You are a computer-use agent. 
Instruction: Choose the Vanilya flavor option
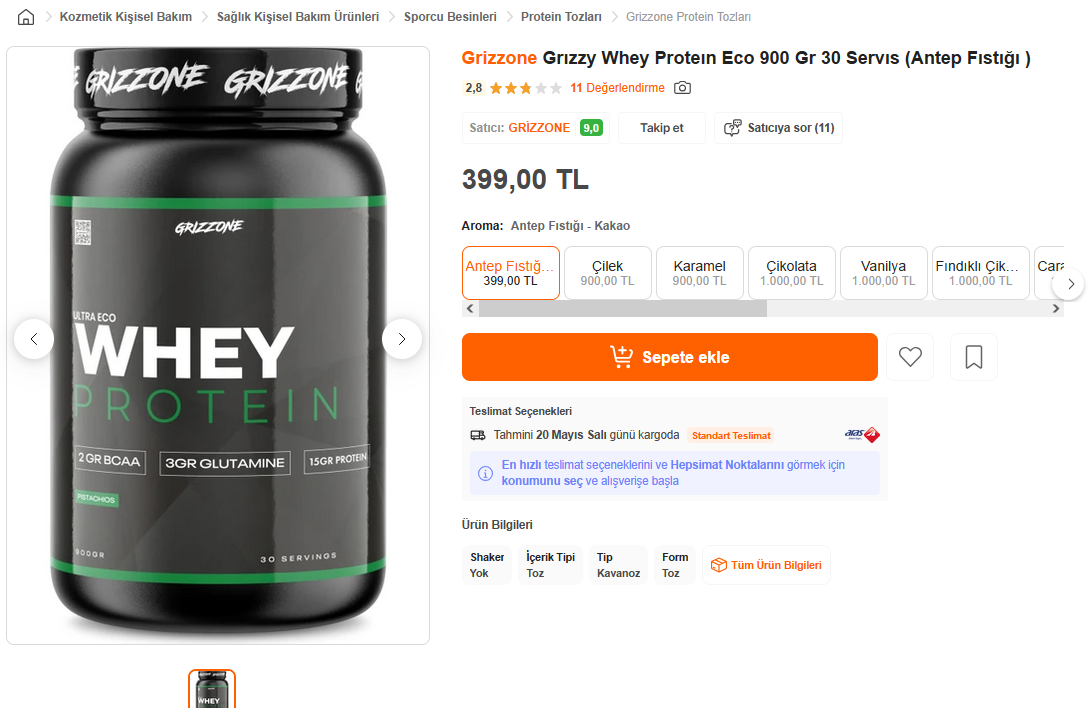tap(883, 273)
